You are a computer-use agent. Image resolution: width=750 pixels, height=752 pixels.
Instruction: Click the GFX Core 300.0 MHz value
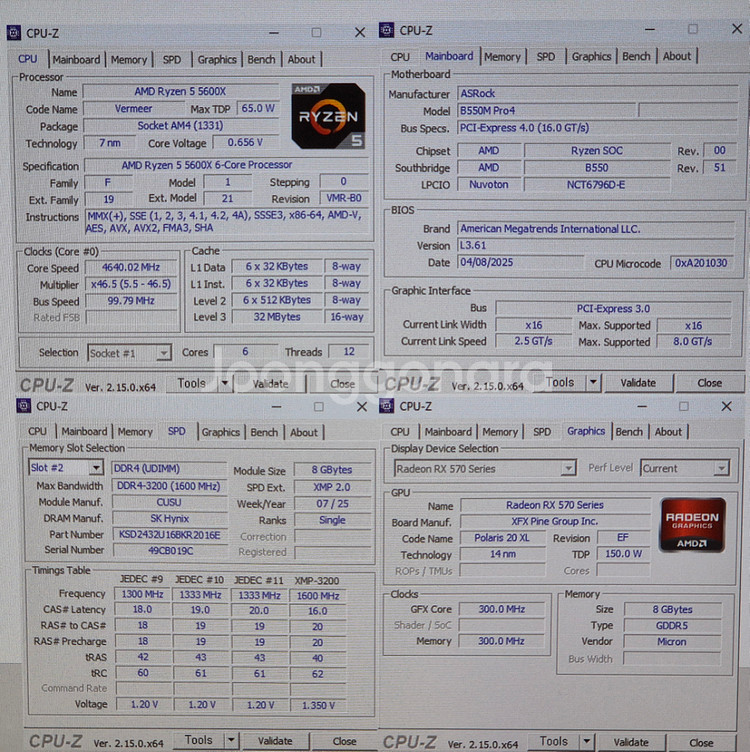point(502,609)
